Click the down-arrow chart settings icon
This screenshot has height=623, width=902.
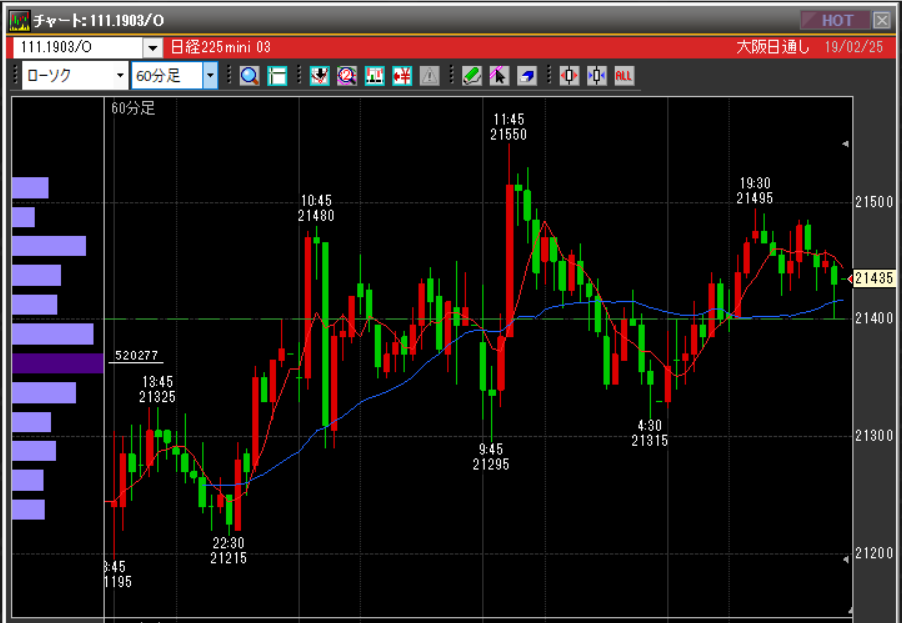319,75
